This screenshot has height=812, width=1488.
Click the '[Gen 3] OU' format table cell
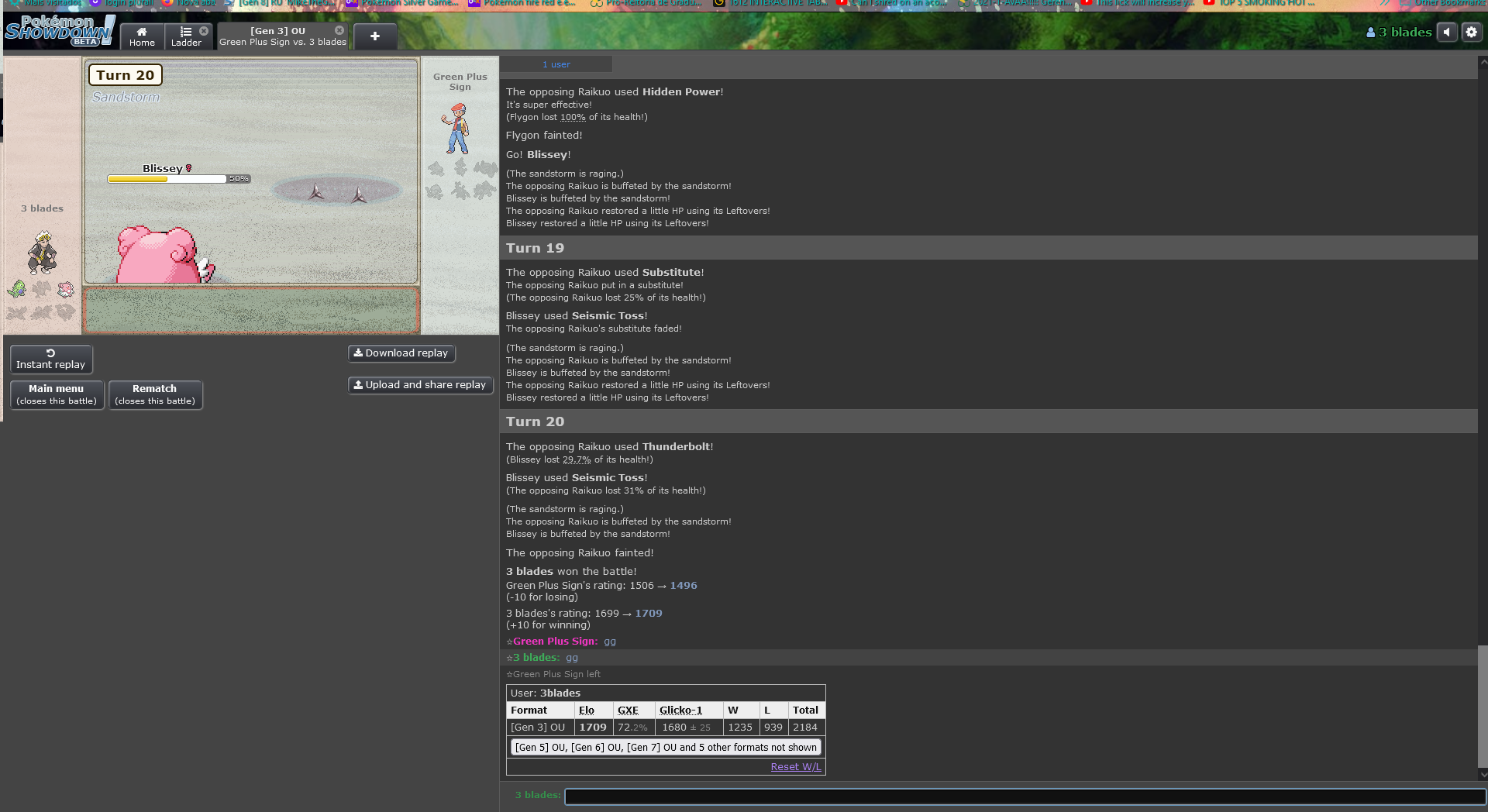point(540,728)
